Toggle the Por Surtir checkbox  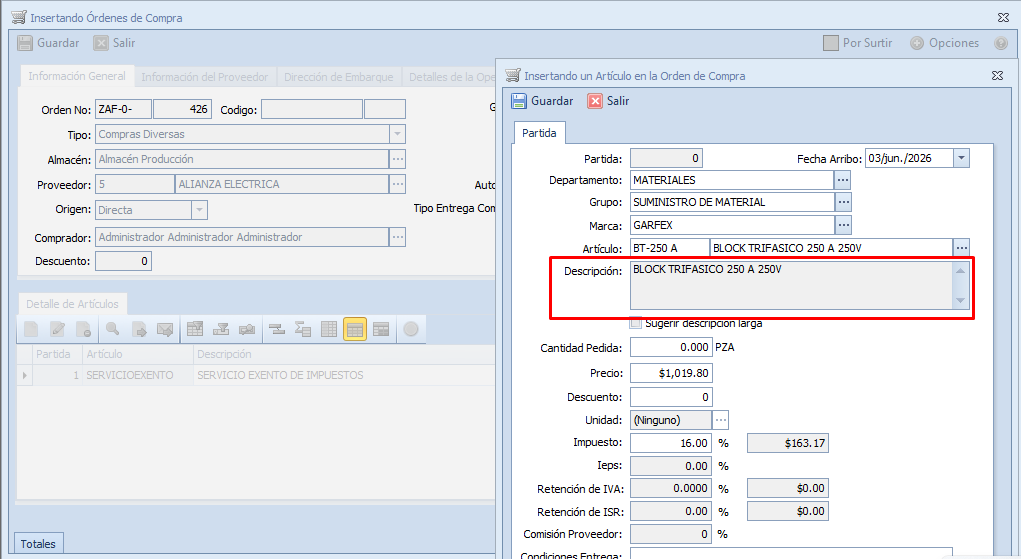pos(831,43)
